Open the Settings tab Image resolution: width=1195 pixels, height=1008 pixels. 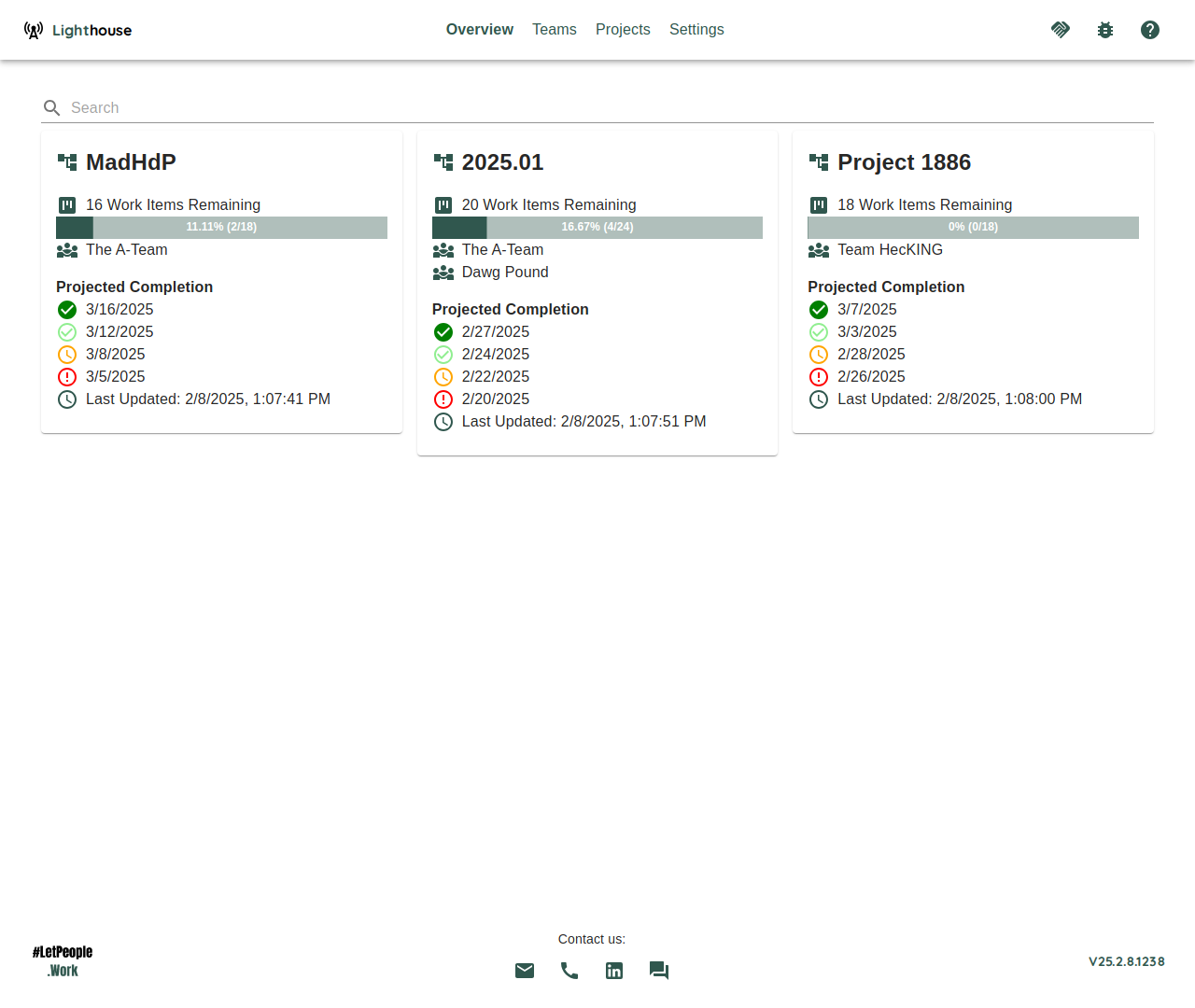pos(696,30)
